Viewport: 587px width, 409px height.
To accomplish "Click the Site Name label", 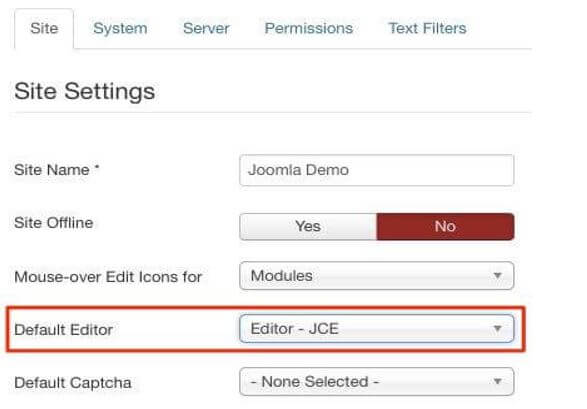I will [57, 170].
